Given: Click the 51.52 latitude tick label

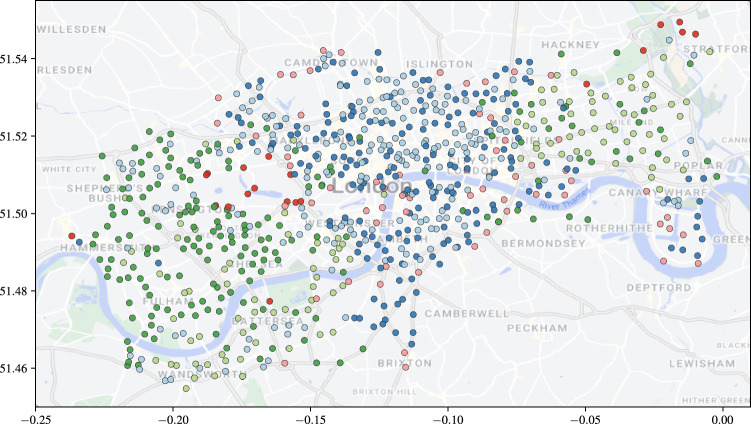Looking at the screenshot, I should tap(15, 137).
